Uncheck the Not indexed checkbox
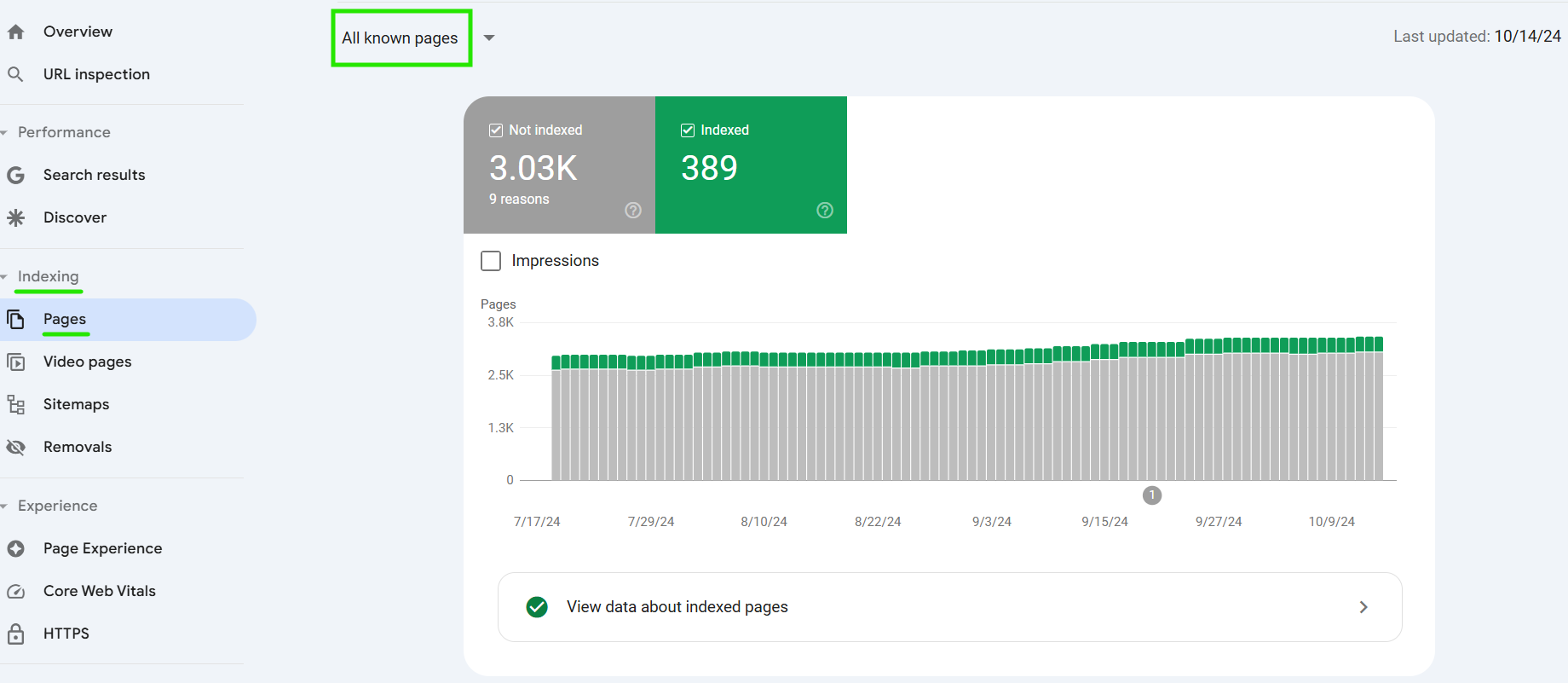This screenshot has width=1568, height=683. (496, 130)
